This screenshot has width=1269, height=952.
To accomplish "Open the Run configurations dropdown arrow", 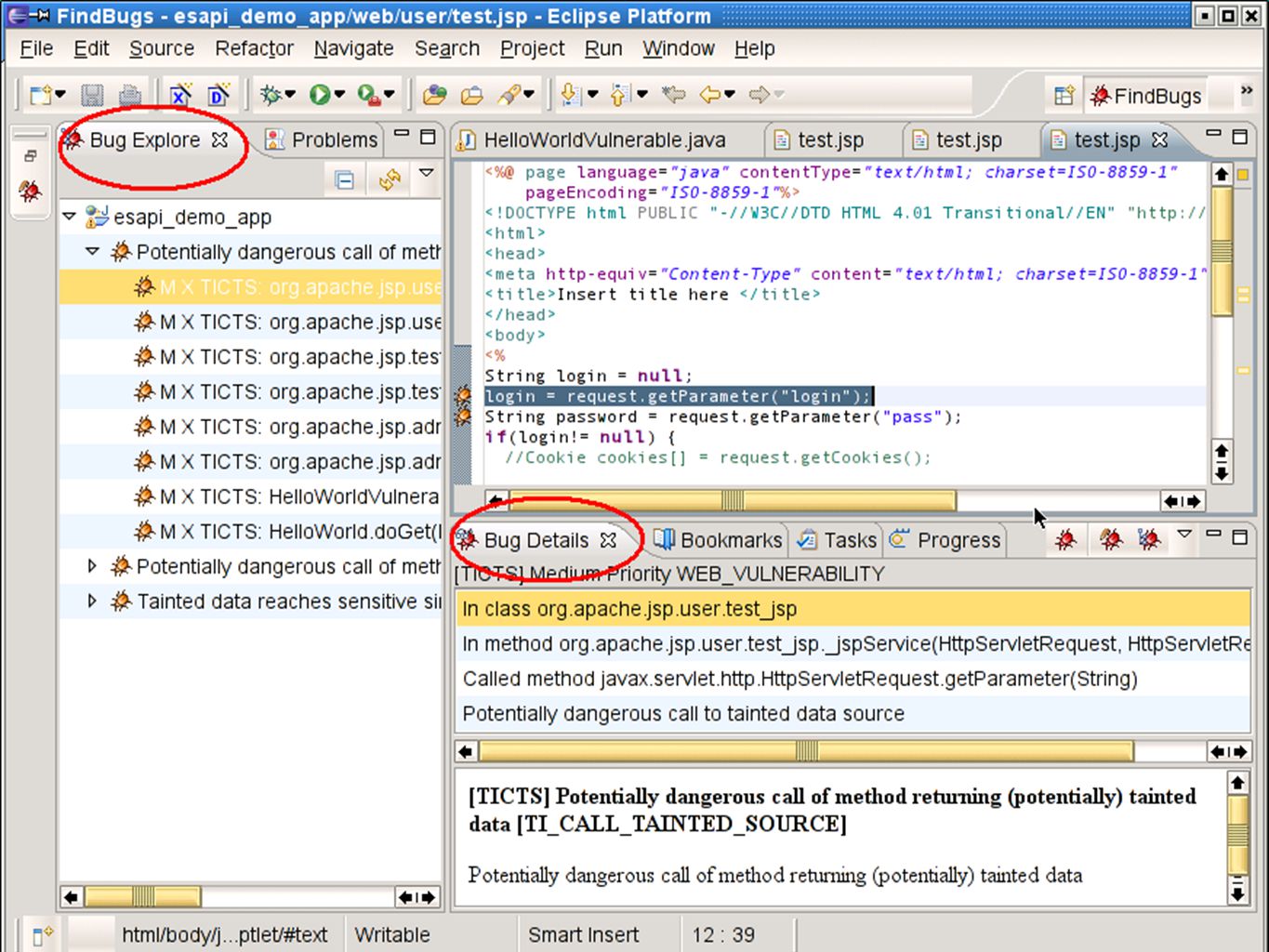I will pos(339,95).
